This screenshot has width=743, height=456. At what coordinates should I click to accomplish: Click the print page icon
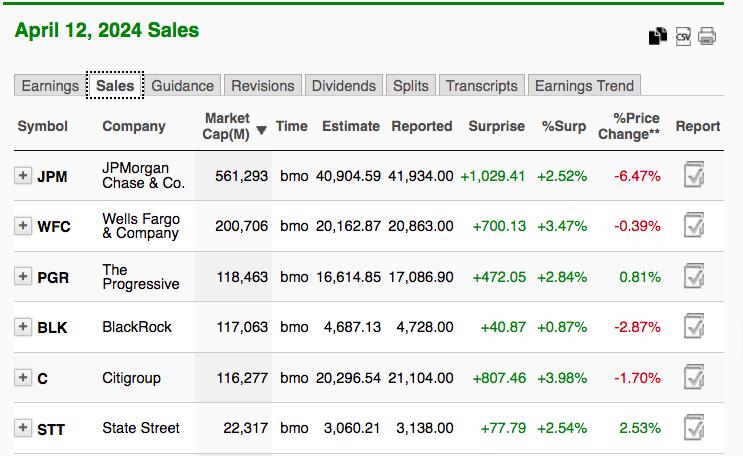click(707, 36)
